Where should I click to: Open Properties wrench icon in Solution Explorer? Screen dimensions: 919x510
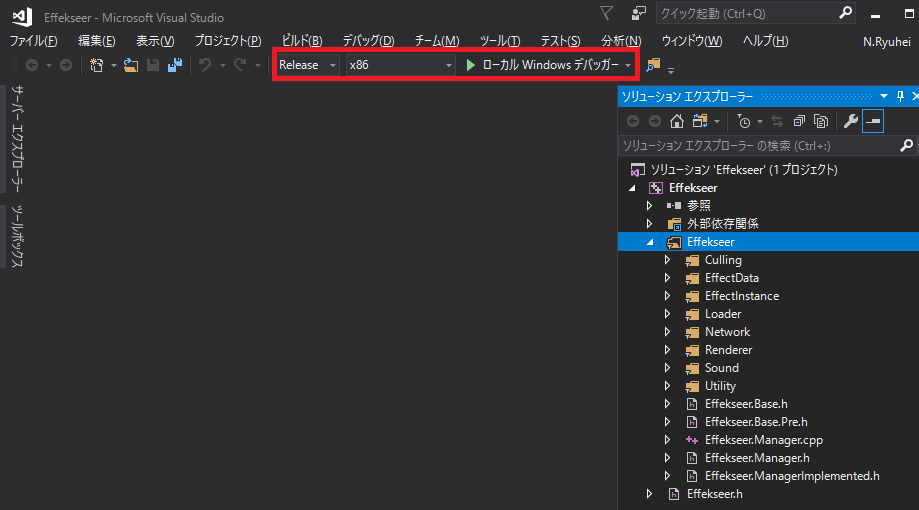850,121
